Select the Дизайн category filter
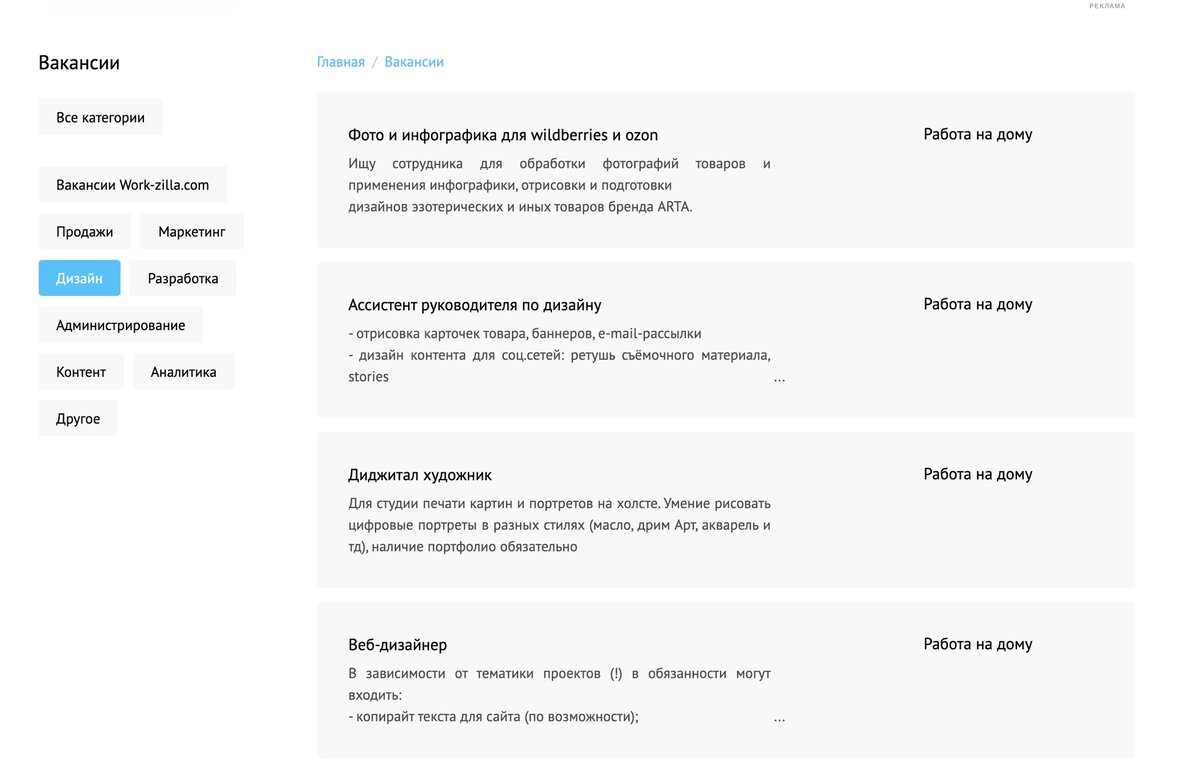 click(79, 277)
